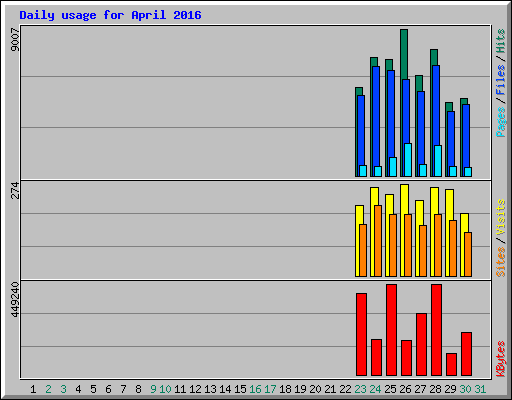Click day 20 on the x-axis
The image size is (512, 400).
click(x=315, y=389)
